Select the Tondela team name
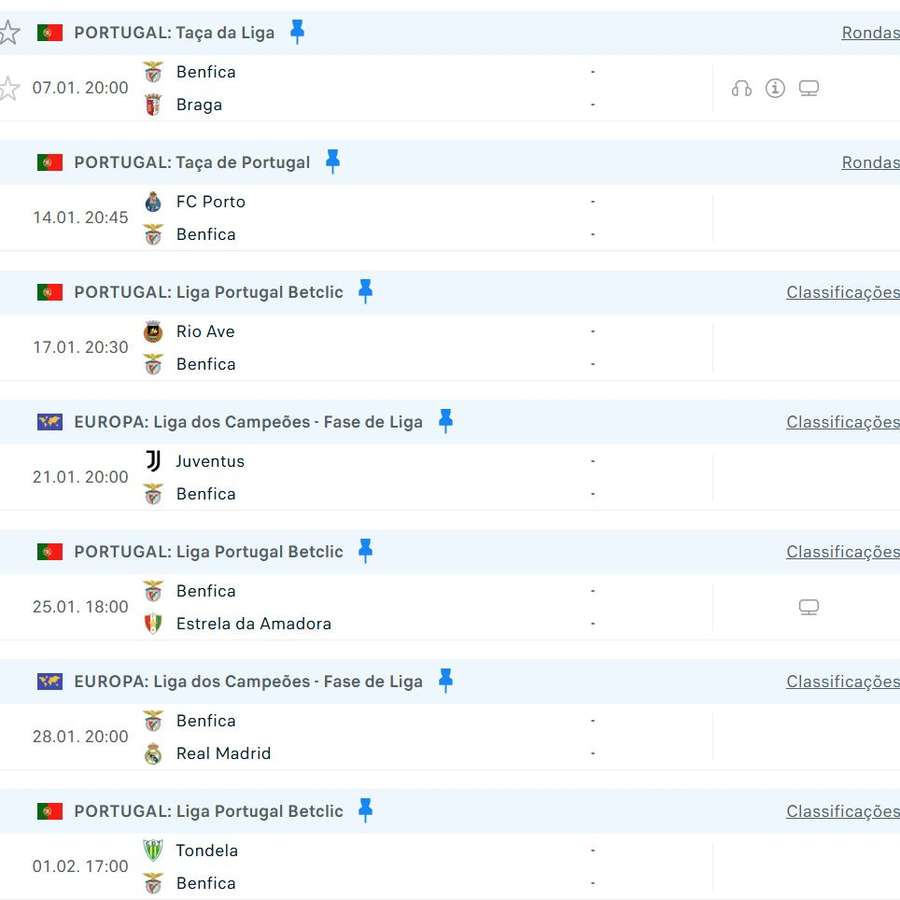Screen dimensions: 900x900 click(207, 850)
